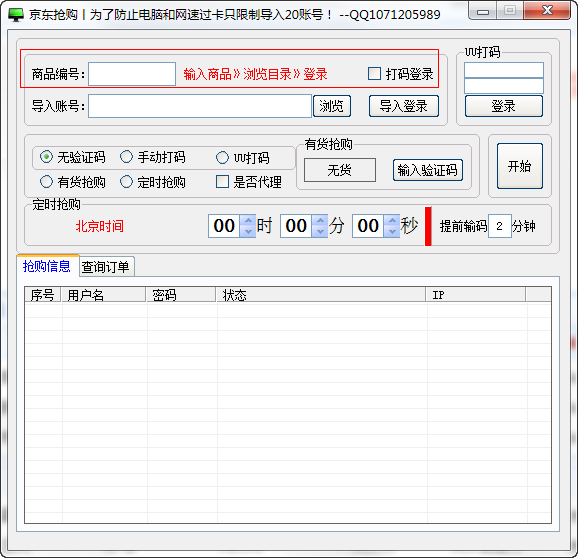Toggle the 是否代理 checkbox
Image resolution: width=578 pixels, height=558 pixels.
click(222, 182)
